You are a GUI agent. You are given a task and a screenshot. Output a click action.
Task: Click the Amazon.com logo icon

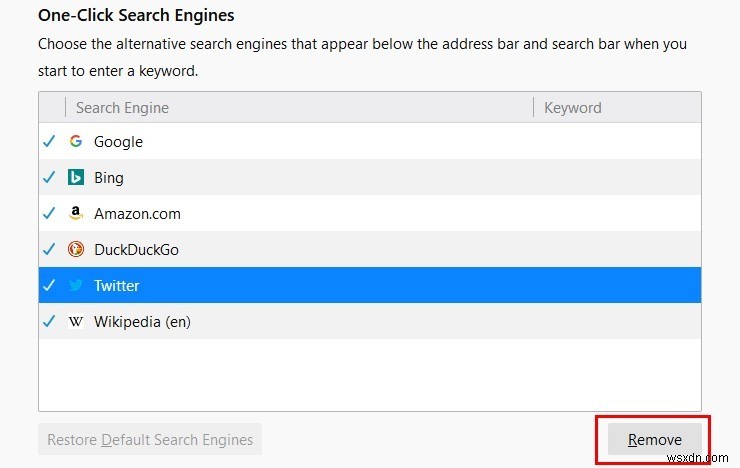pyautogui.click(x=76, y=214)
